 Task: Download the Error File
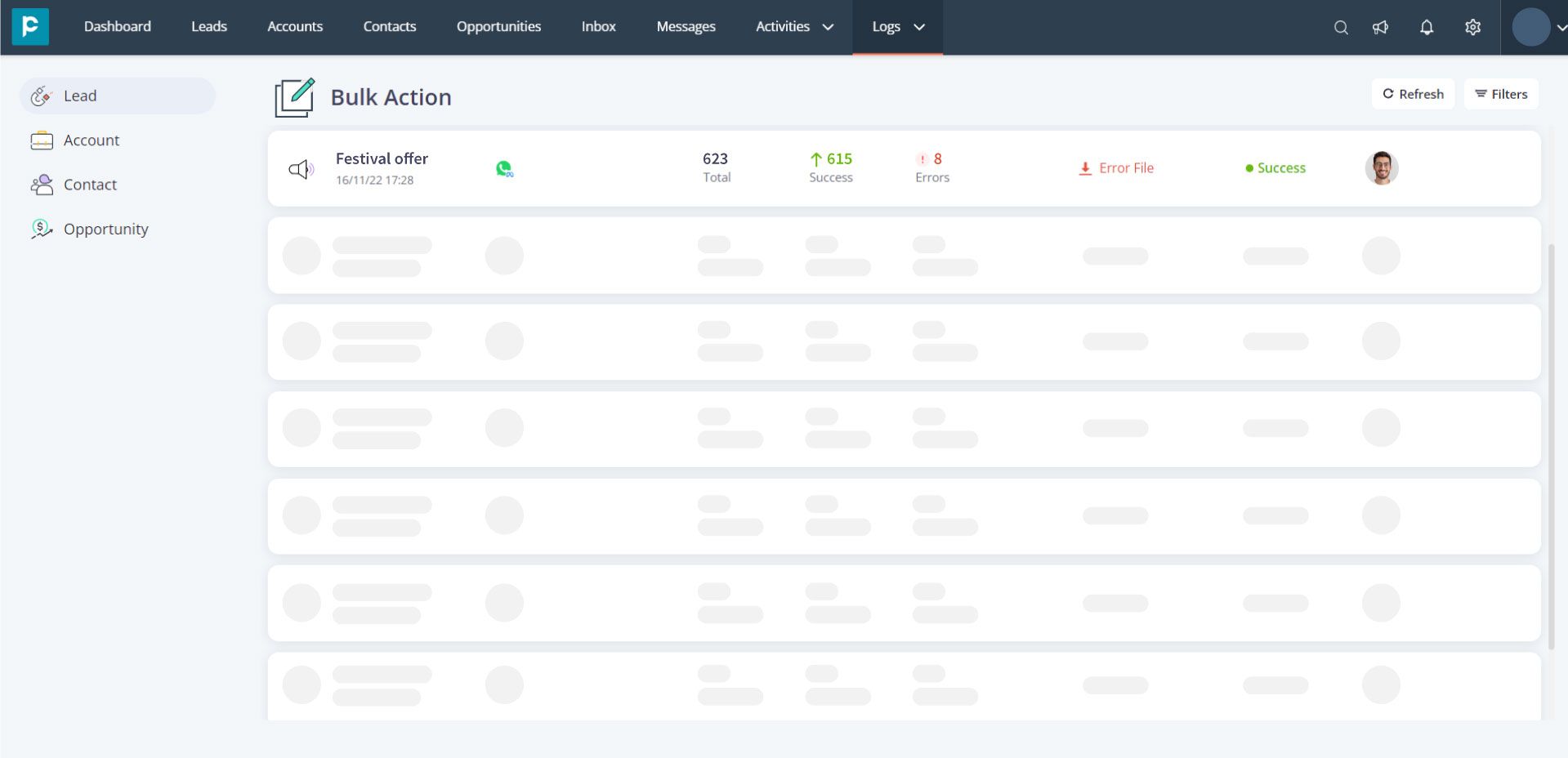(1116, 168)
